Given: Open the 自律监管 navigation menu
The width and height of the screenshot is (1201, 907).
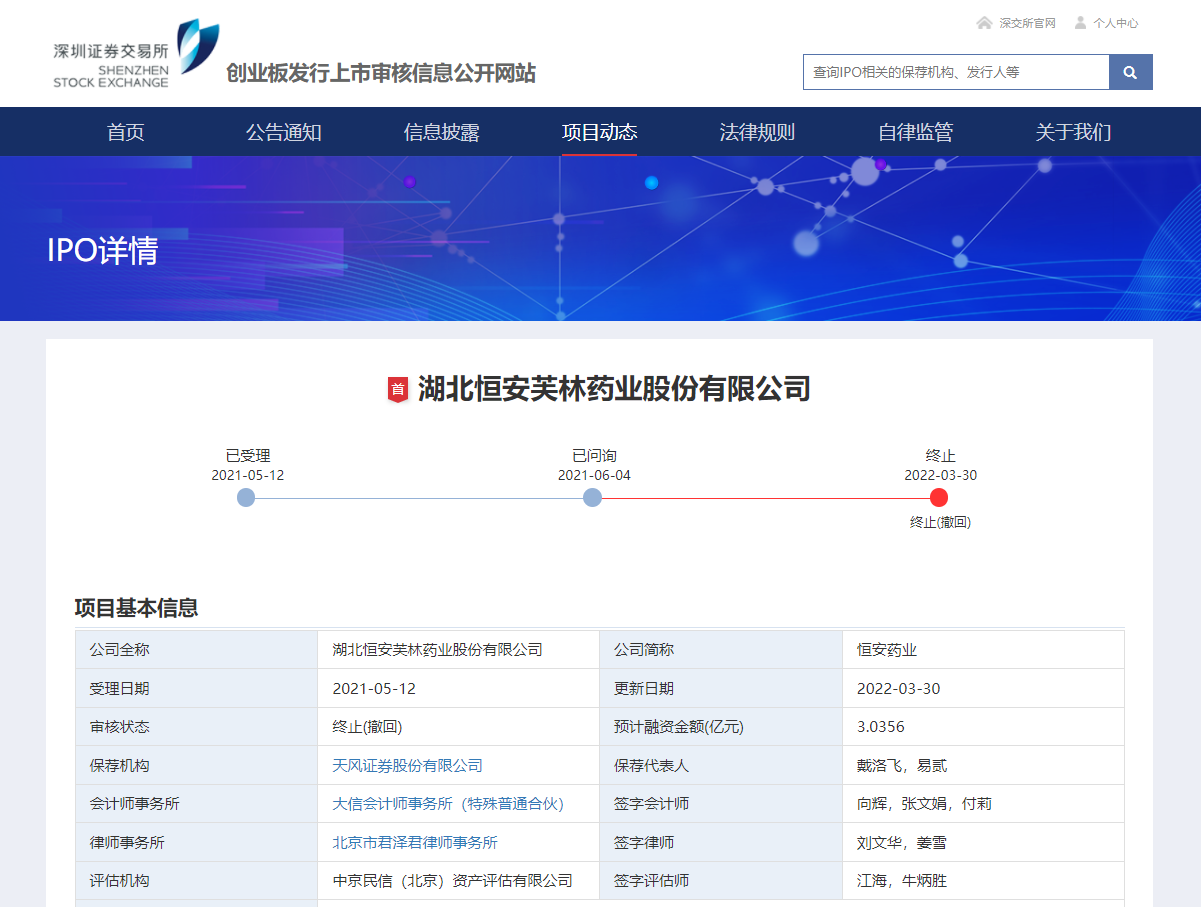Looking at the screenshot, I should pyautogui.click(x=916, y=132).
